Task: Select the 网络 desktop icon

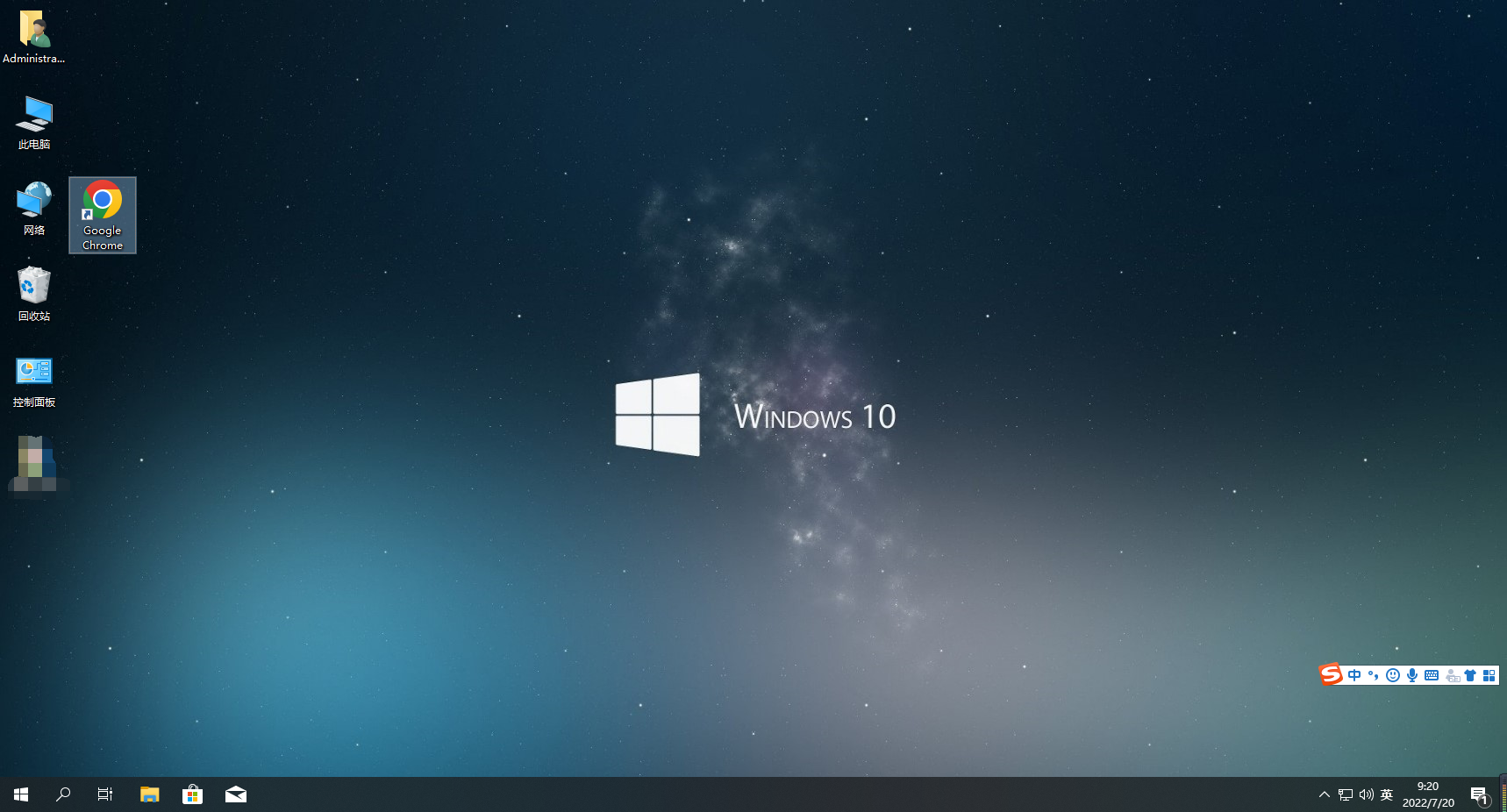Action: 33,209
